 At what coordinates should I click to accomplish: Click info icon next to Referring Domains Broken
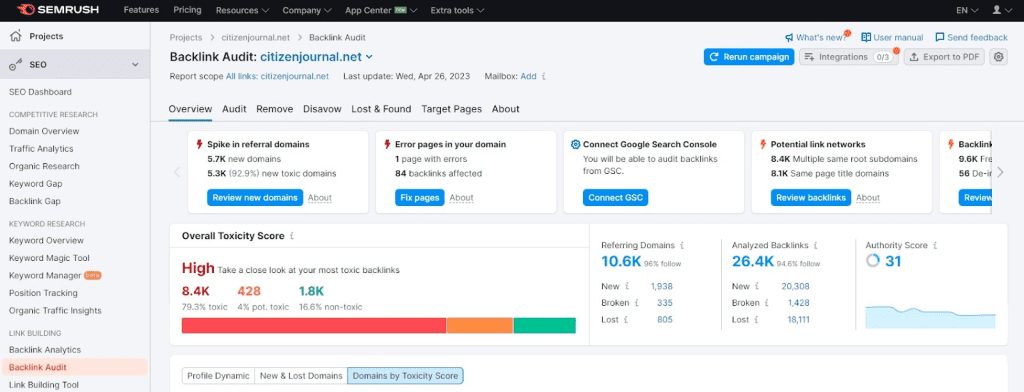tap(637, 303)
